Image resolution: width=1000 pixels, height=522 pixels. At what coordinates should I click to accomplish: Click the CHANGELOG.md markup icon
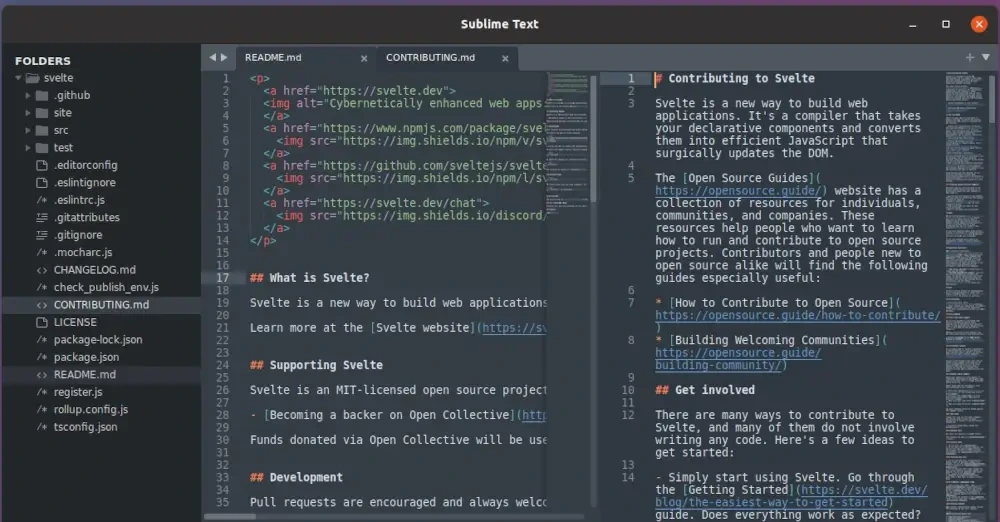[42, 270]
